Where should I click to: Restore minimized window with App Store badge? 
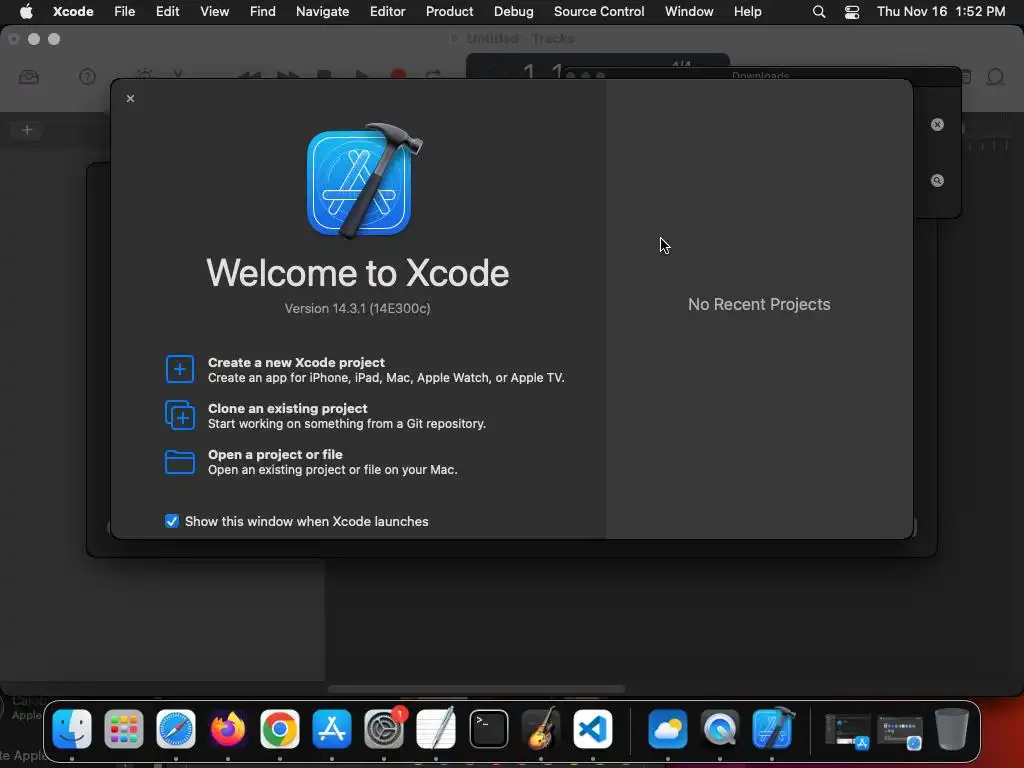(847, 731)
